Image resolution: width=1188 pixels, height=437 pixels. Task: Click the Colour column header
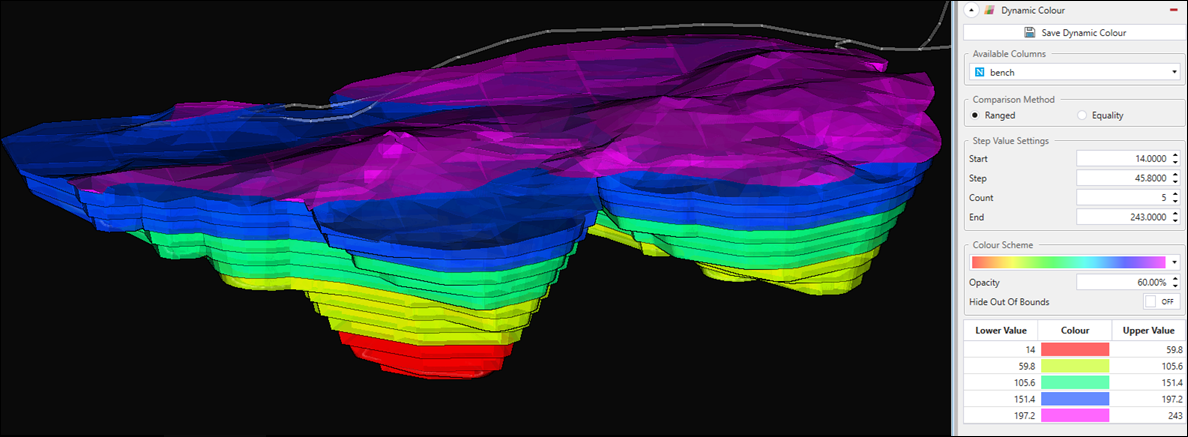(x=1074, y=331)
